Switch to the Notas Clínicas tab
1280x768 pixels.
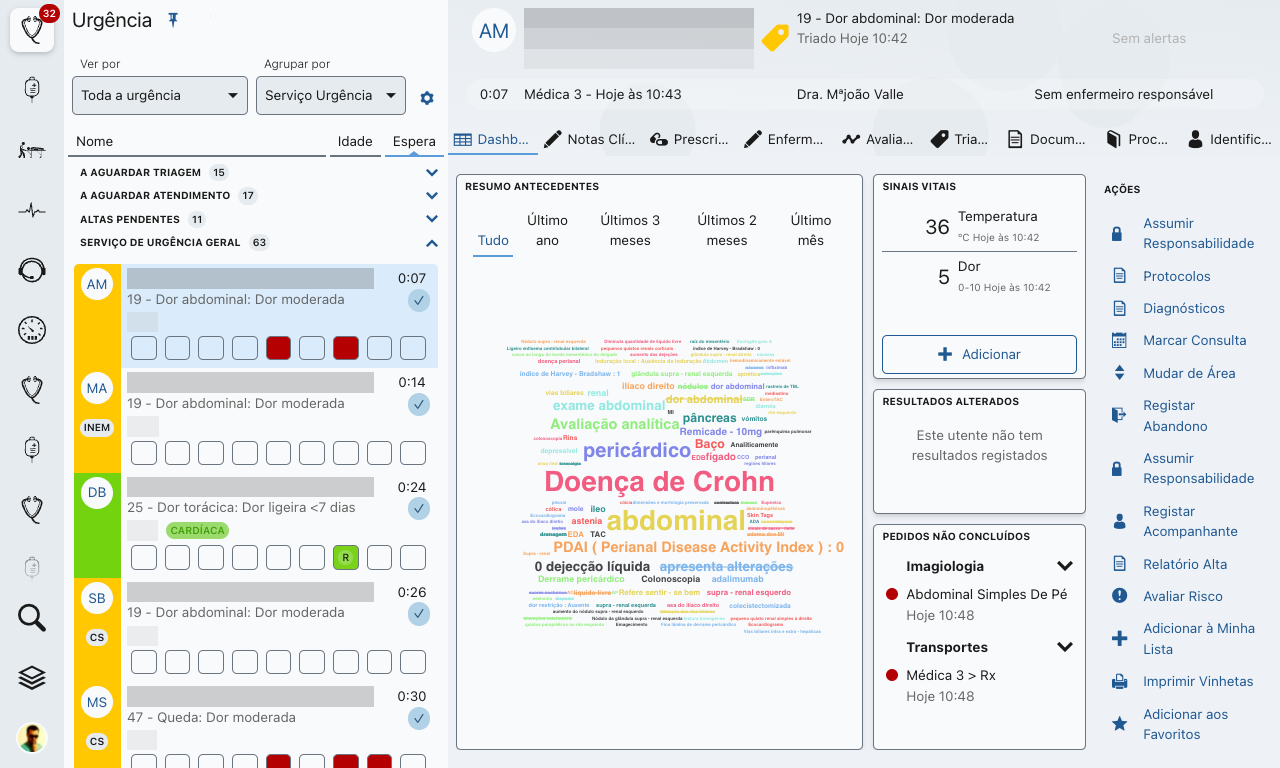(589, 139)
